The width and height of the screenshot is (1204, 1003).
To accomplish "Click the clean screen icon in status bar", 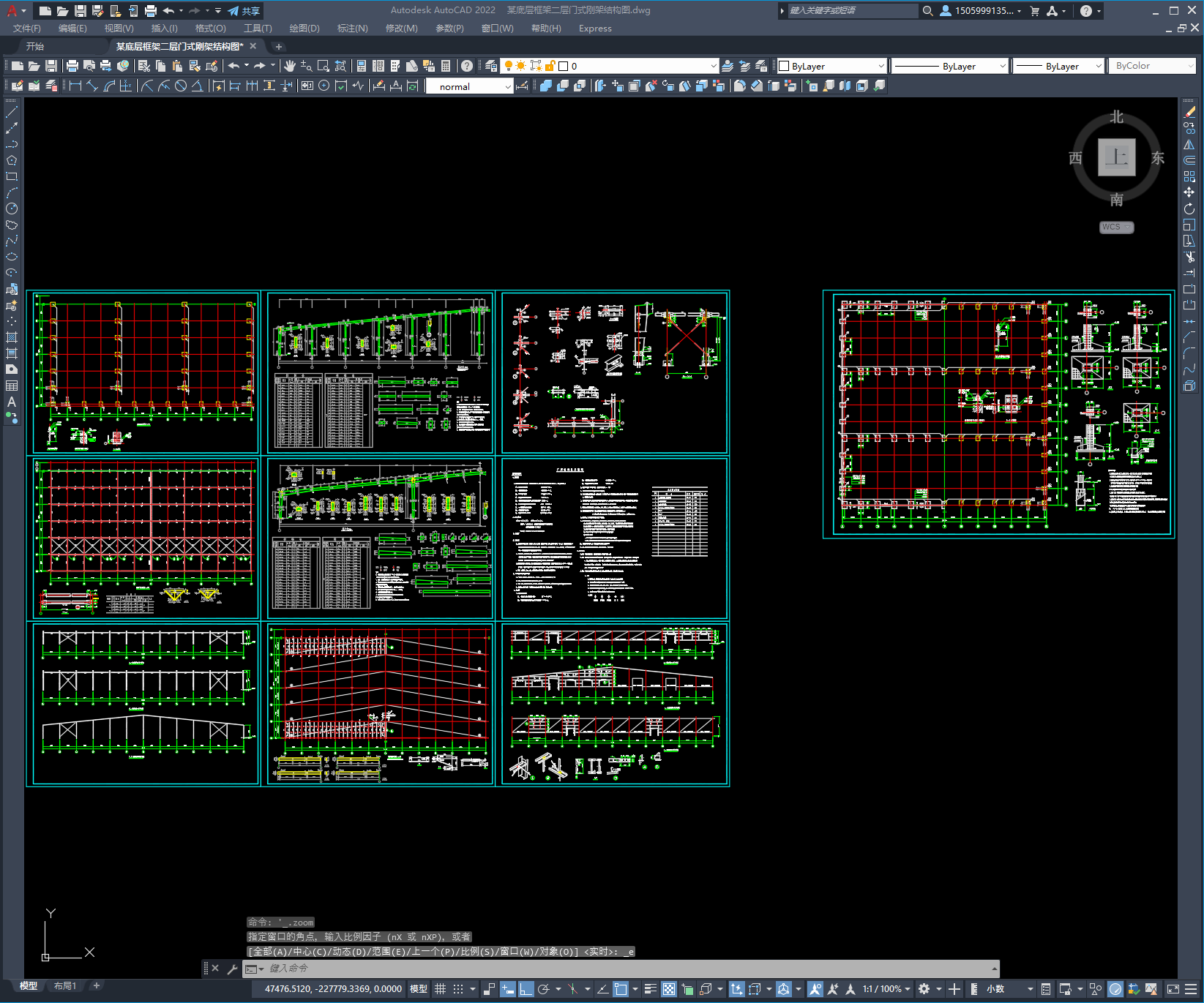I will pyautogui.click(x=1173, y=989).
